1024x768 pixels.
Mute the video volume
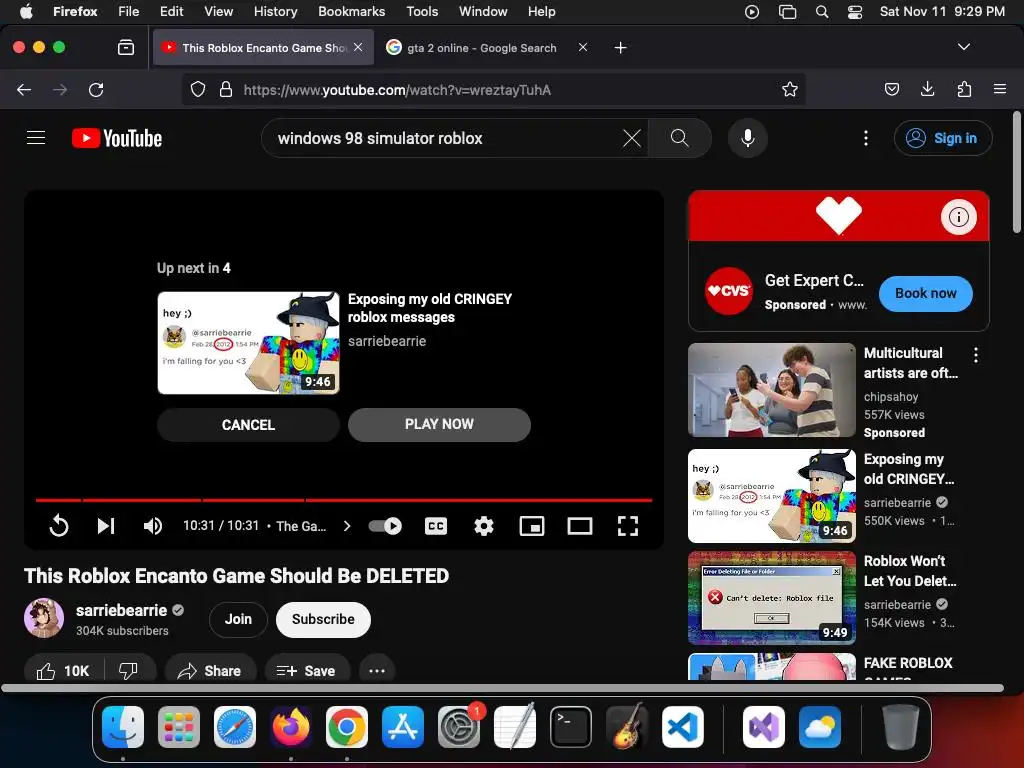[153, 526]
